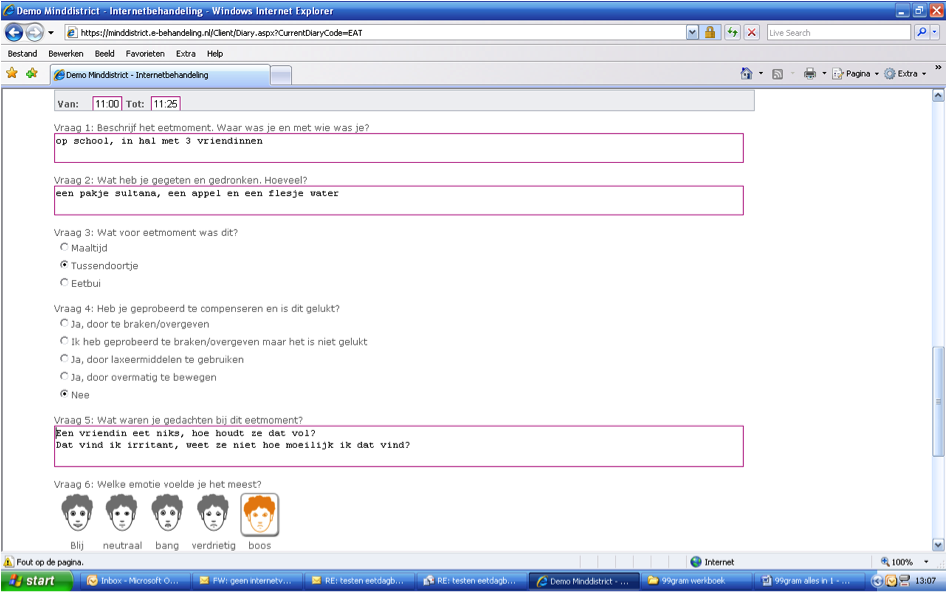Open the address bar history dropdown
The height and width of the screenshot is (593, 947).
pos(692,32)
